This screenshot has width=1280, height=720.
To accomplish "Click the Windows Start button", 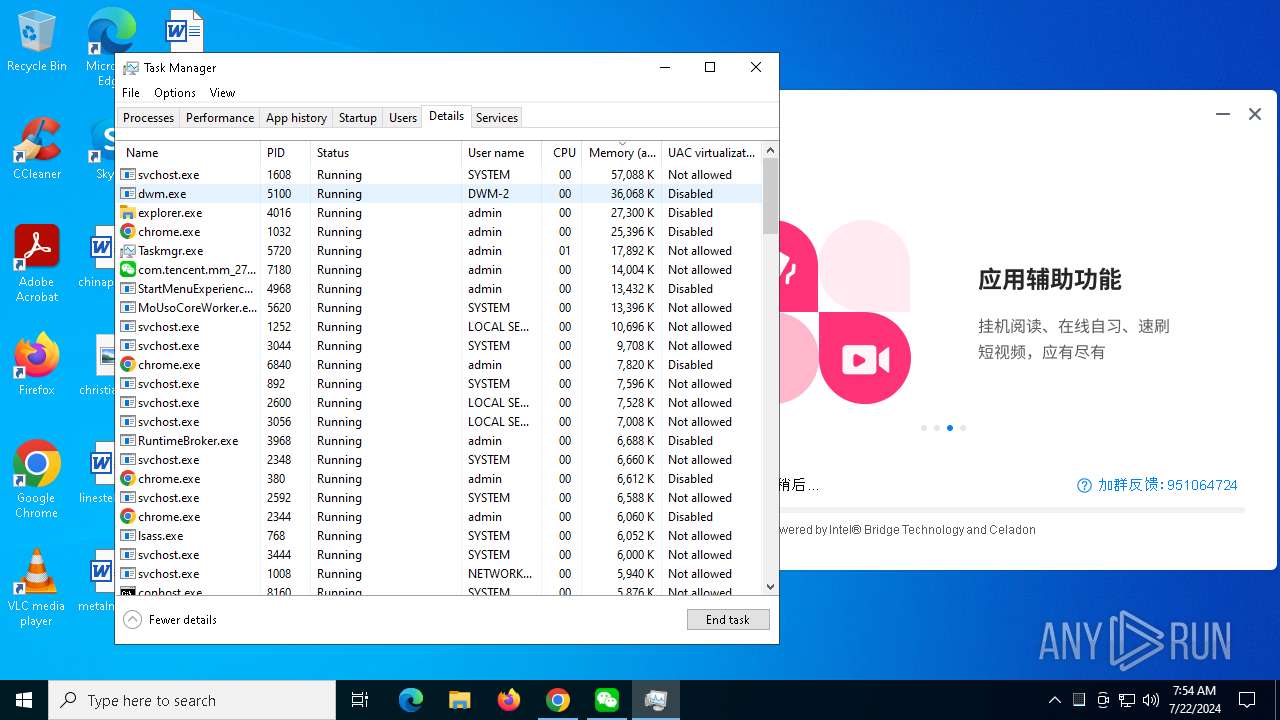I will (x=24, y=700).
